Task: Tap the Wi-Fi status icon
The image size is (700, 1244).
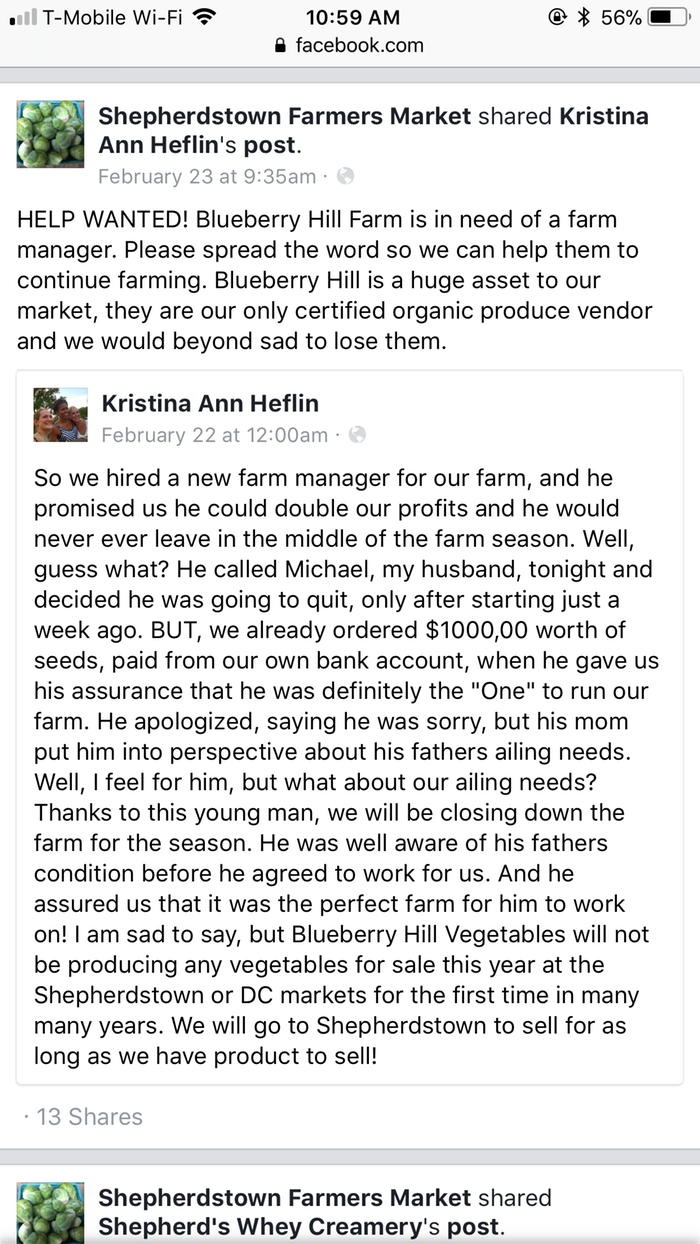Action: pyautogui.click(x=204, y=17)
